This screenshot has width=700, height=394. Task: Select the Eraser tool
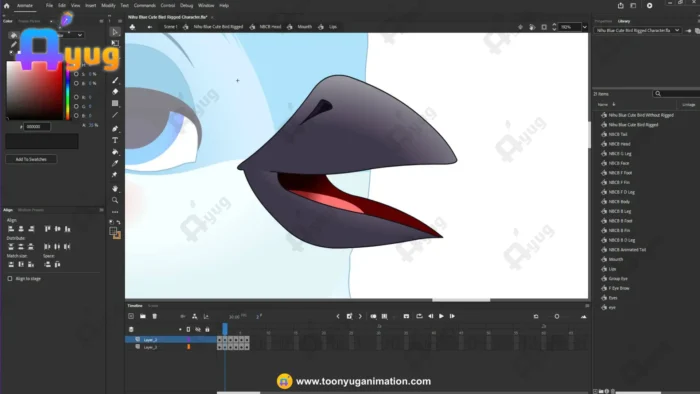pyautogui.click(x=115, y=91)
